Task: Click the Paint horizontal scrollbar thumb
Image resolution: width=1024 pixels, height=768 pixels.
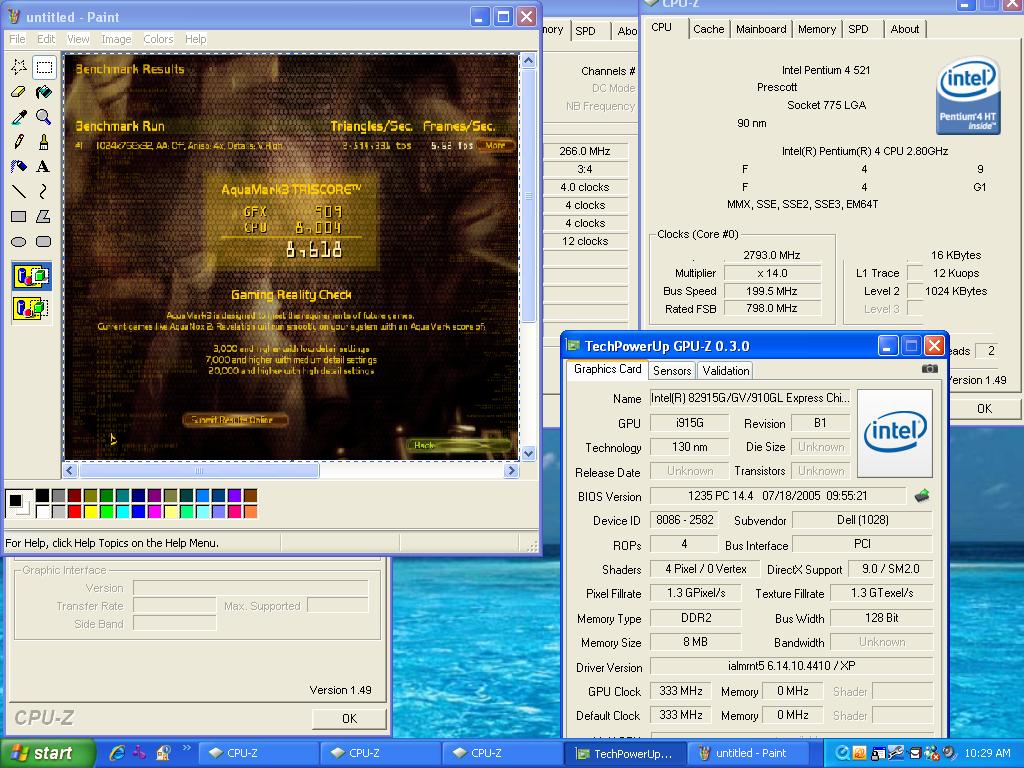Action: pyautogui.click(x=199, y=470)
